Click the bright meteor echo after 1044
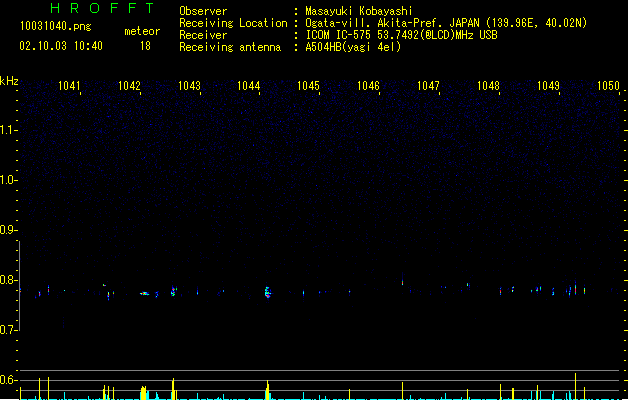 point(268,292)
